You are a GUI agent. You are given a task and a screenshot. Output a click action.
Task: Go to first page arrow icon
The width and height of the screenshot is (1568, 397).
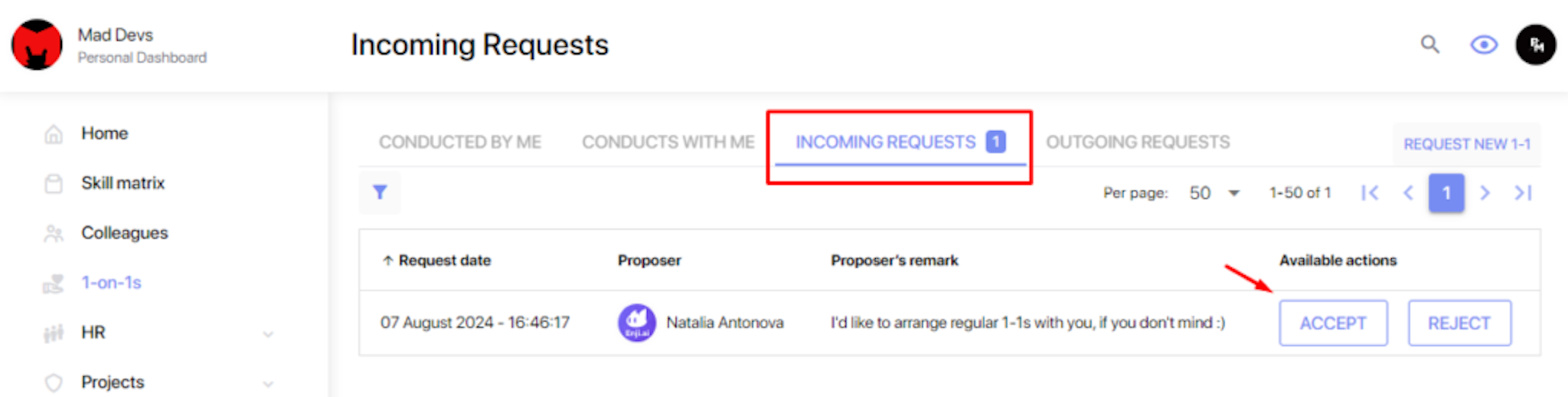(1370, 193)
